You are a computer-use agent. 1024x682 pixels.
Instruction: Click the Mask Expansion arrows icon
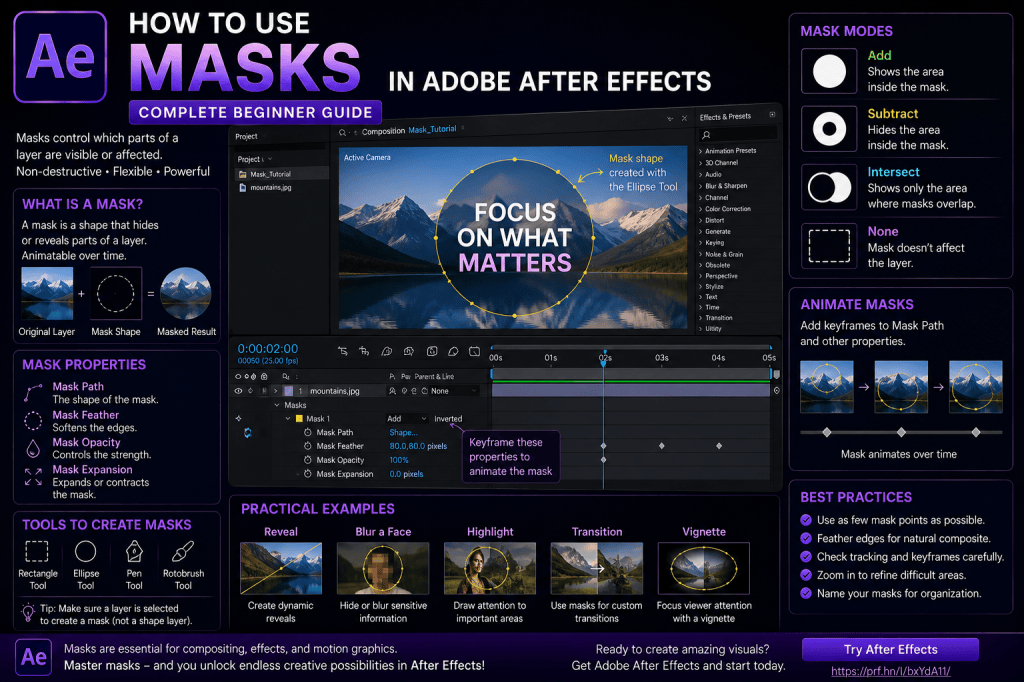[x=33, y=477]
